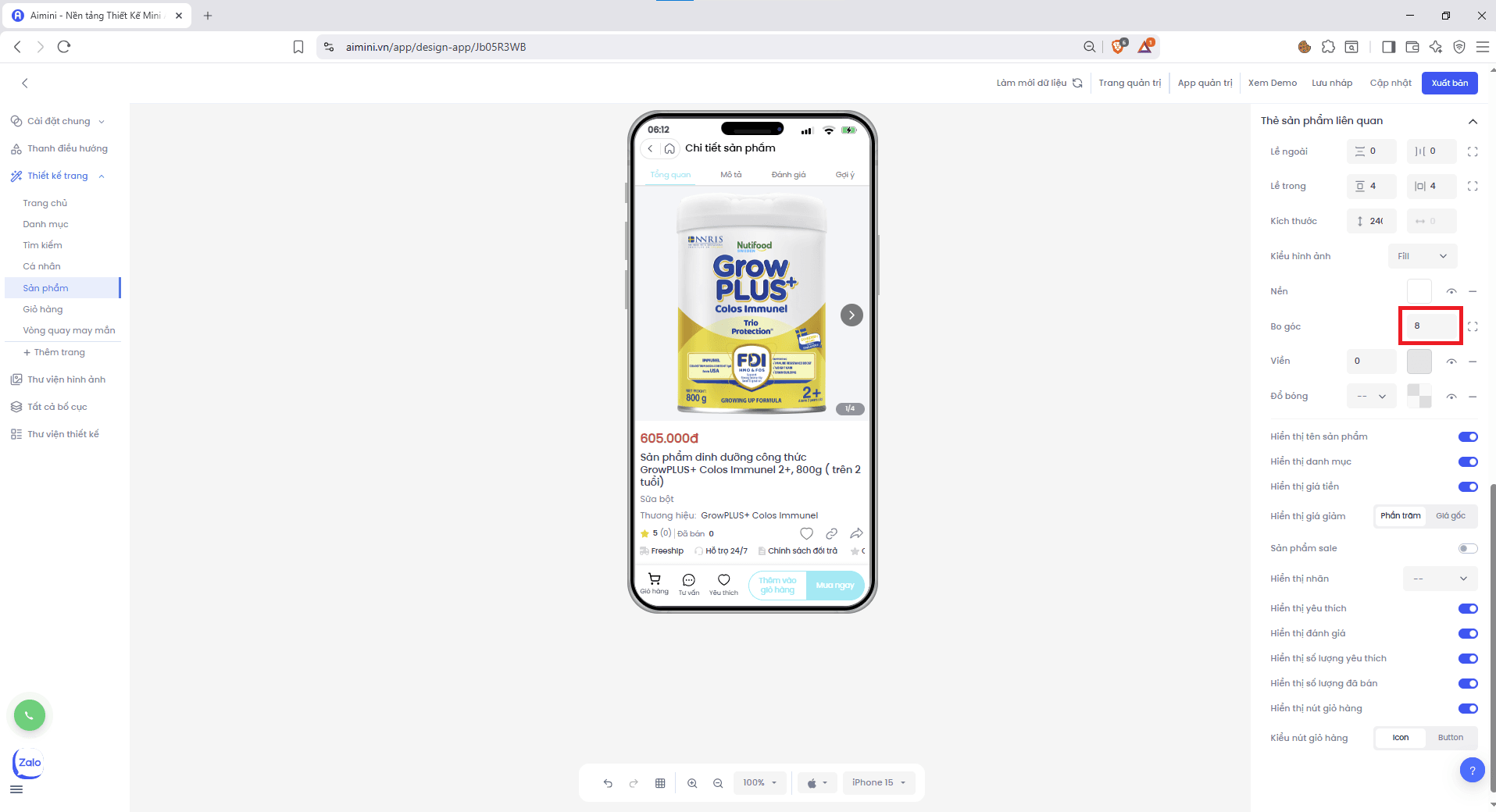The width and height of the screenshot is (1496, 812).
Task: Click the Xem Demo link
Action: point(1272,83)
